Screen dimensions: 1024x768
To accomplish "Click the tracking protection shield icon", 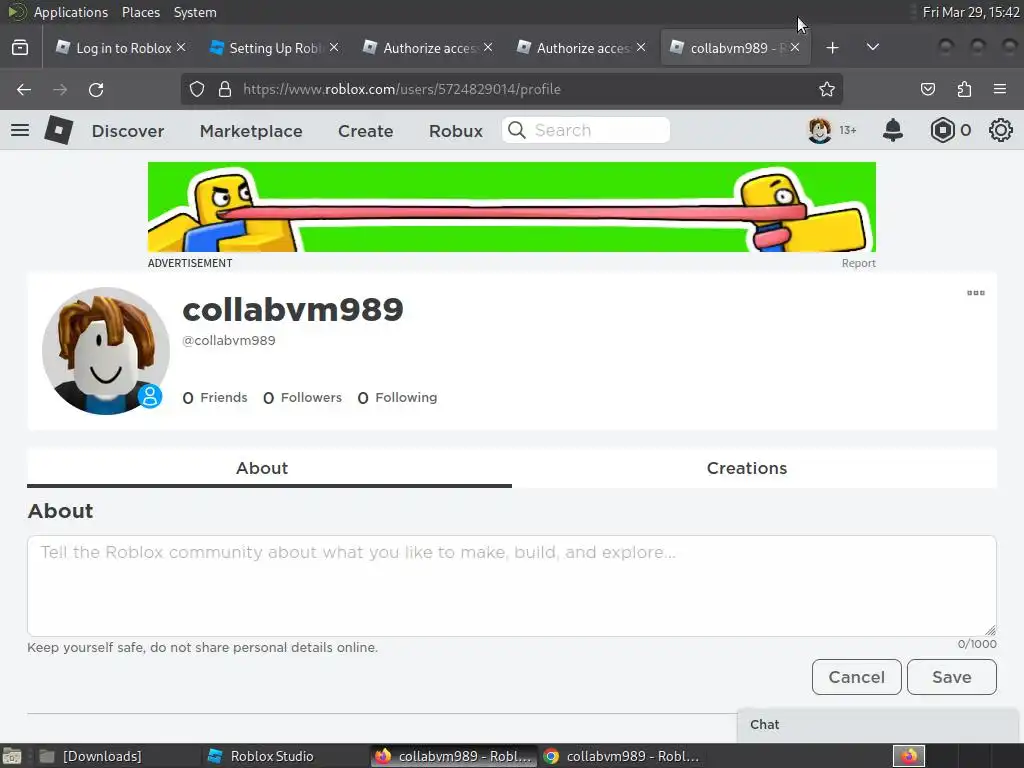I will pyautogui.click(x=197, y=89).
